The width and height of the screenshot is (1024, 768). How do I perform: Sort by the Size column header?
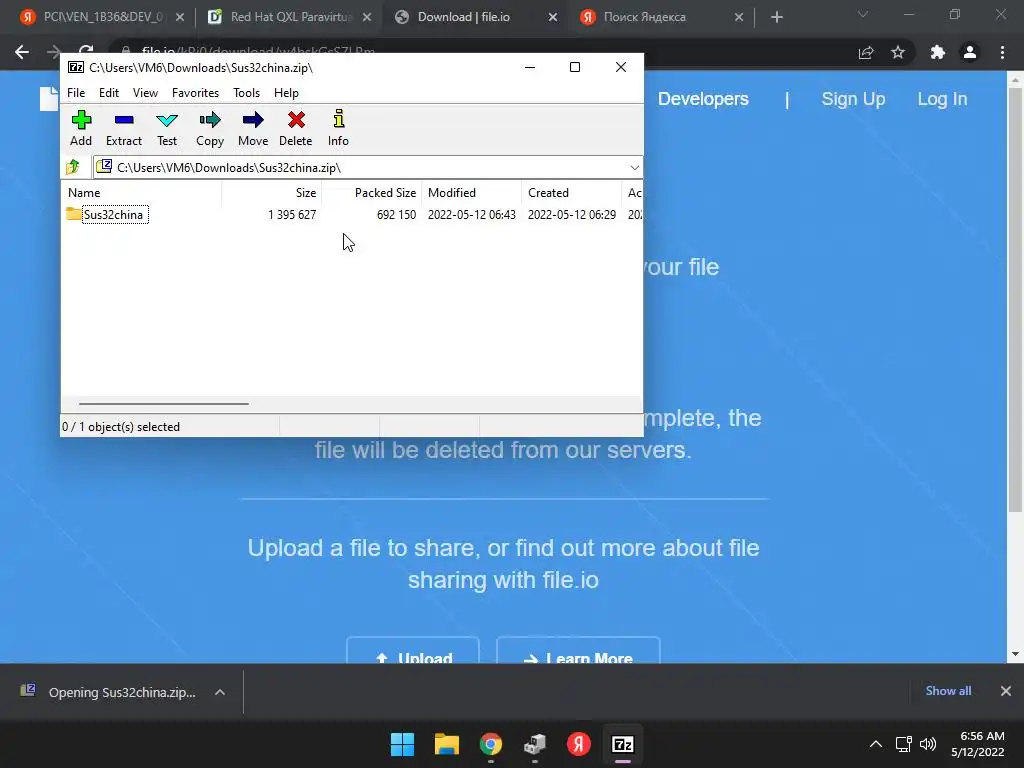272,193
